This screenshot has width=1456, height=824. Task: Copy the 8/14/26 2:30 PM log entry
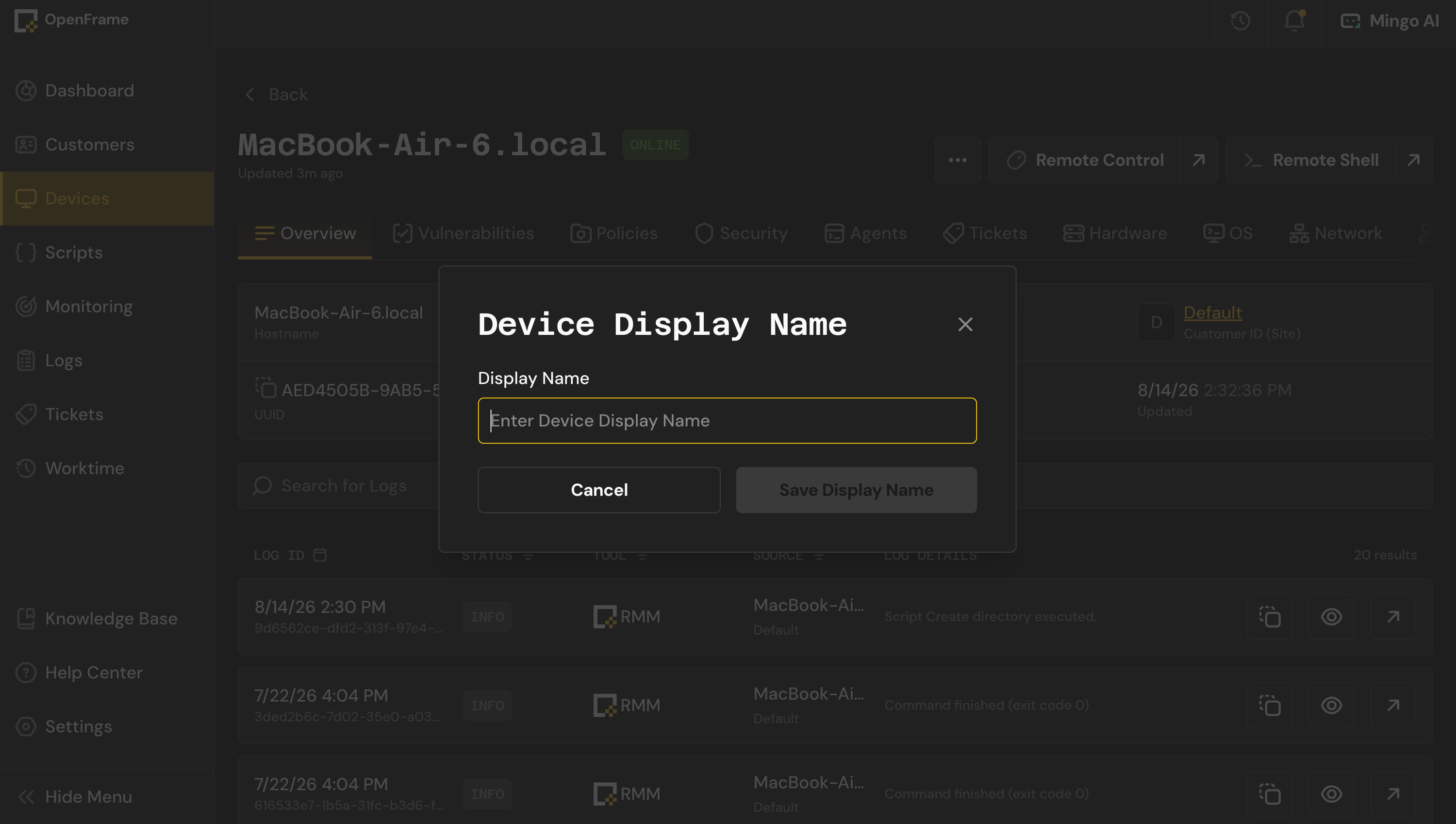coord(1270,617)
